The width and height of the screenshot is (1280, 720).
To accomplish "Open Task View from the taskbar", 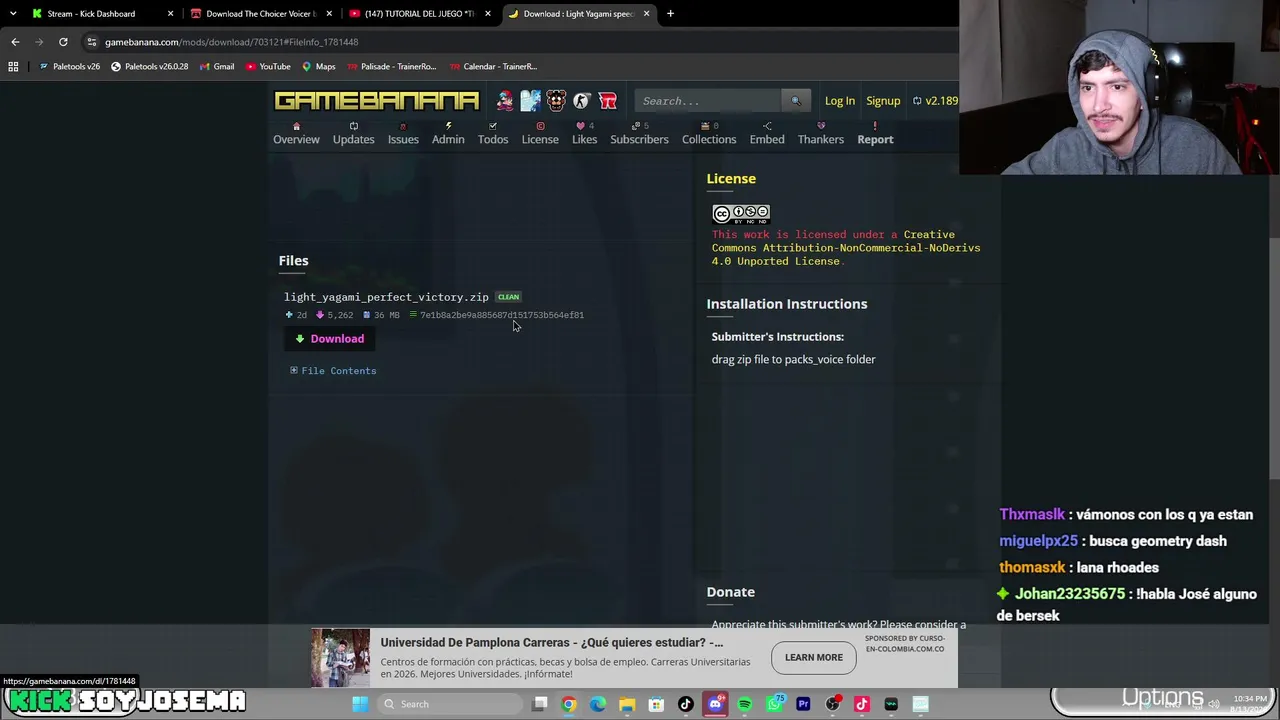I will (540, 704).
